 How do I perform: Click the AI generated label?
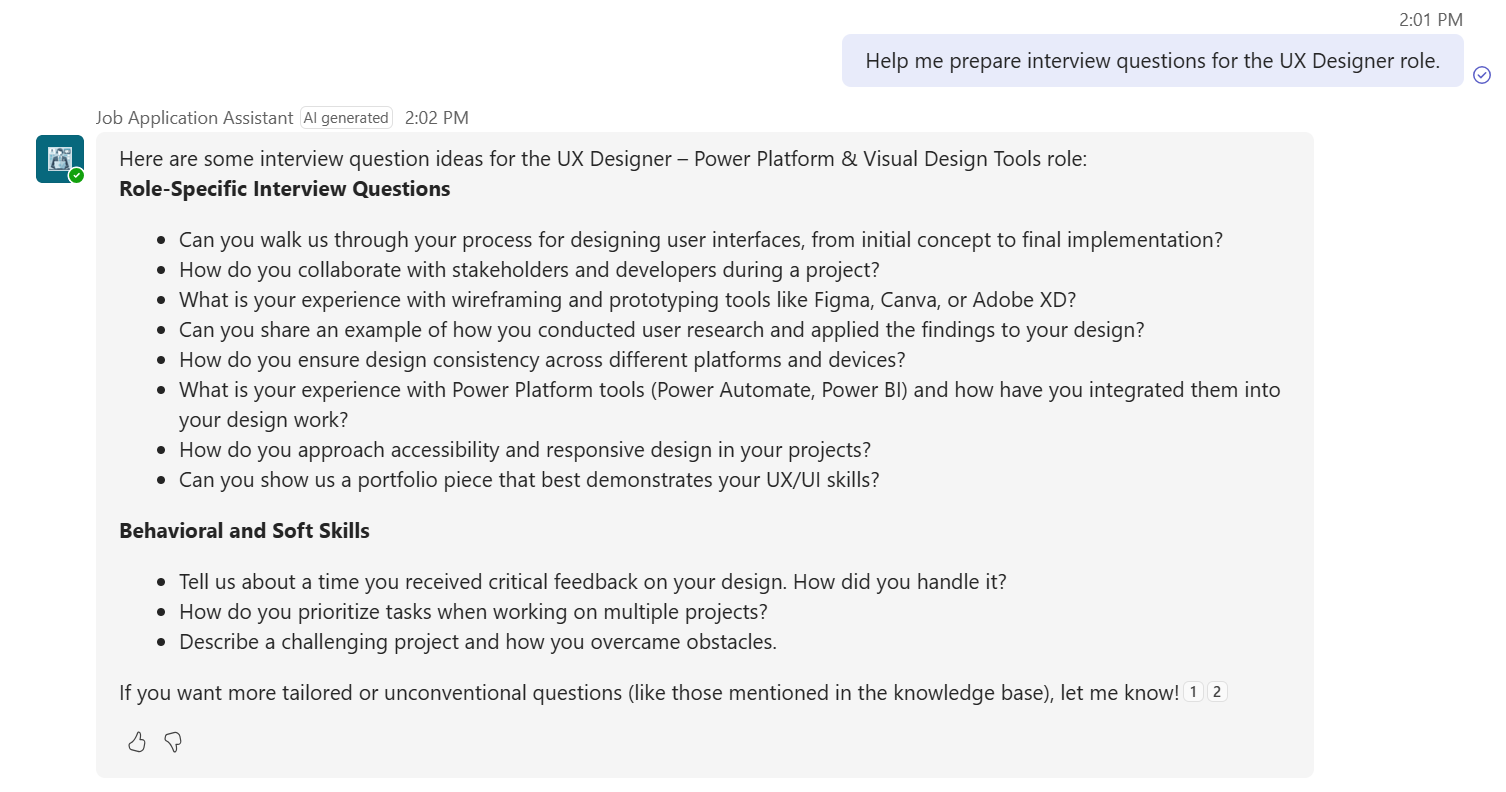346,118
